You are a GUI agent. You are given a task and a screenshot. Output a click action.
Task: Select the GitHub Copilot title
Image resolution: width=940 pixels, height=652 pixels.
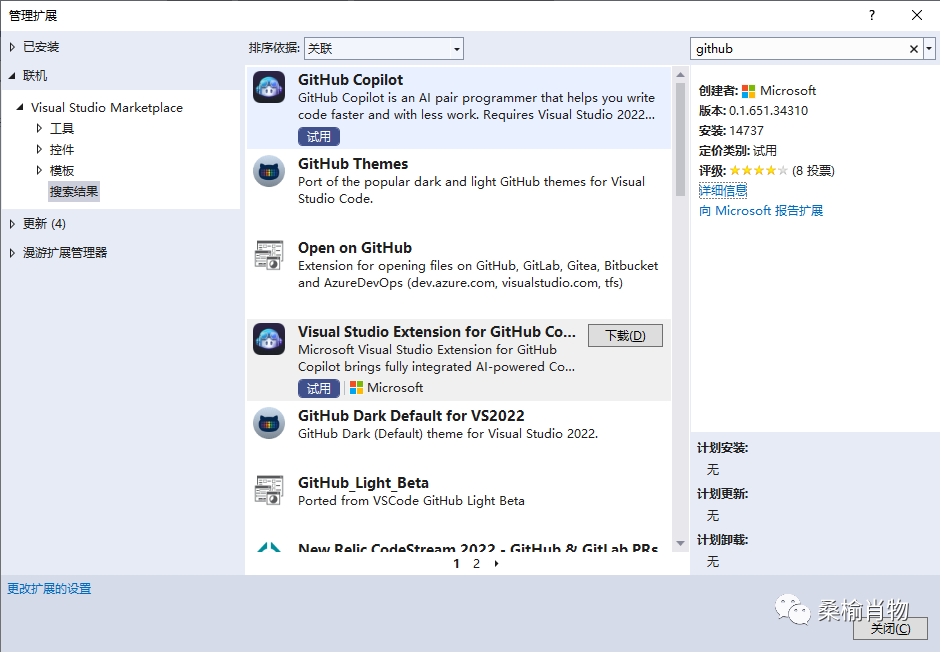[x=350, y=80]
